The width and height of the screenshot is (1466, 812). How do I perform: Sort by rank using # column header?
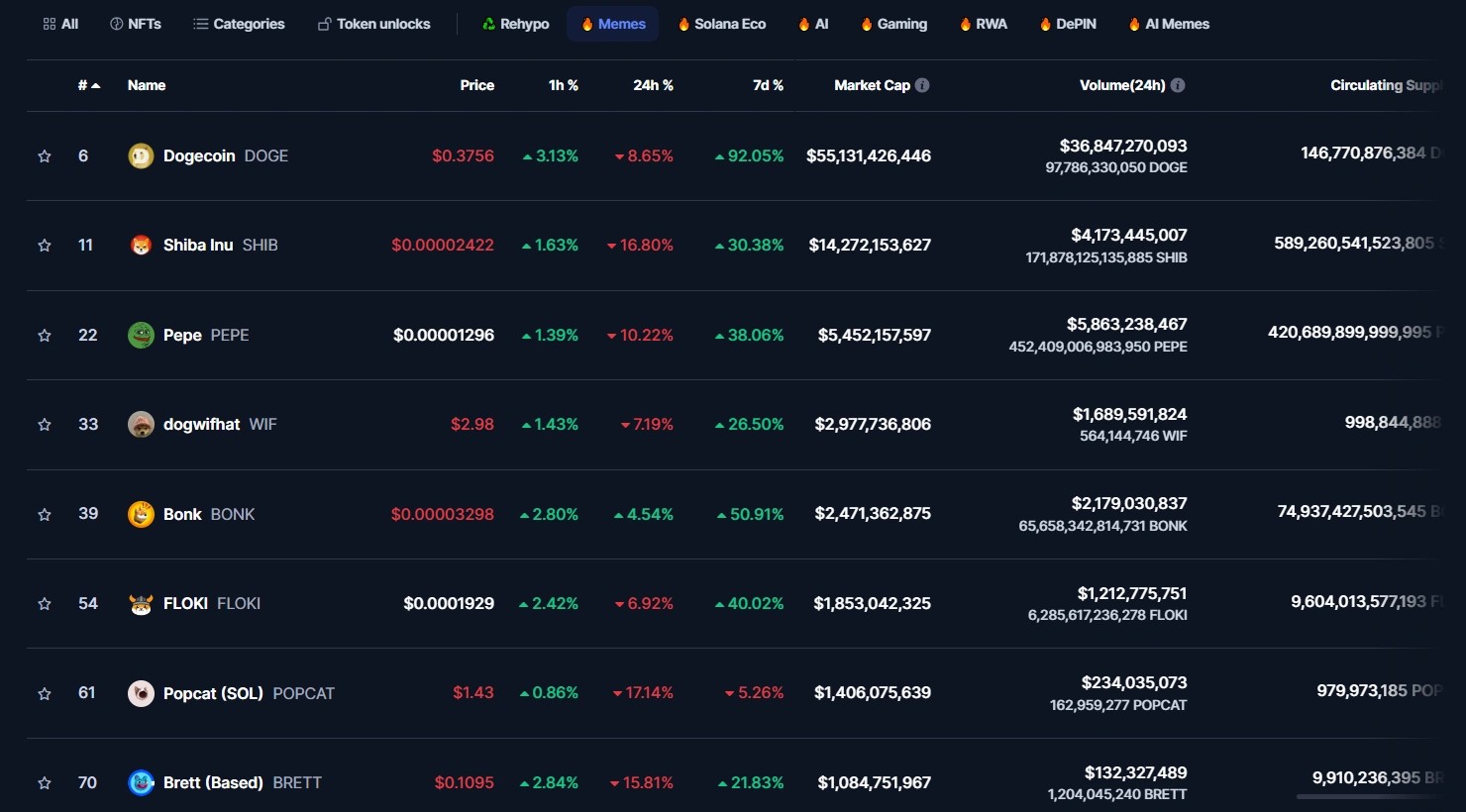[x=88, y=85]
